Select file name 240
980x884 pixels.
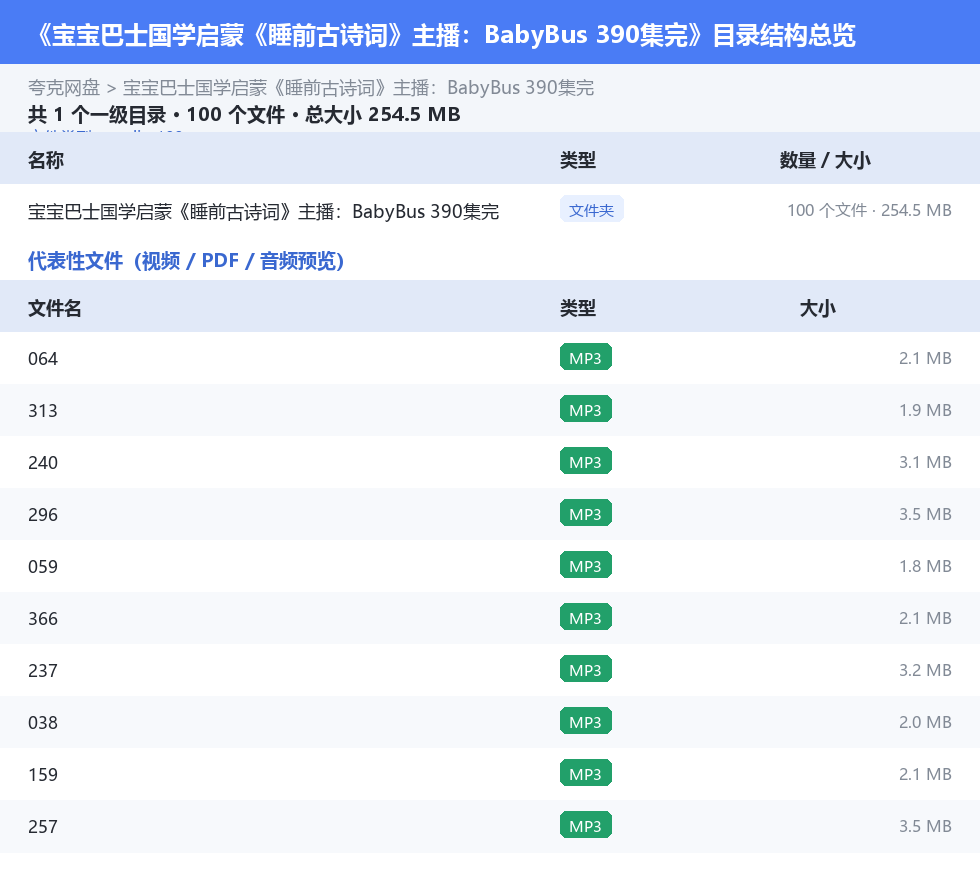(x=42, y=463)
